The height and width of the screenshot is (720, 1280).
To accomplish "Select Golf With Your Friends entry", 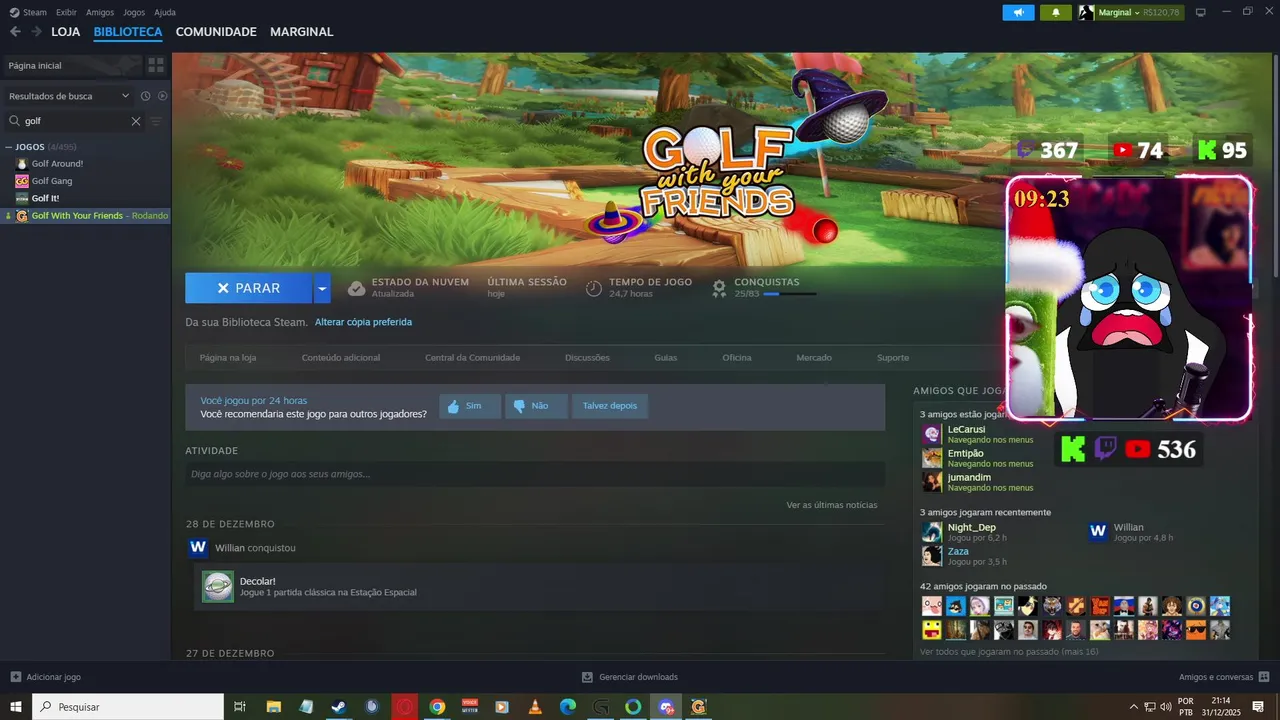I will point(85,216).
